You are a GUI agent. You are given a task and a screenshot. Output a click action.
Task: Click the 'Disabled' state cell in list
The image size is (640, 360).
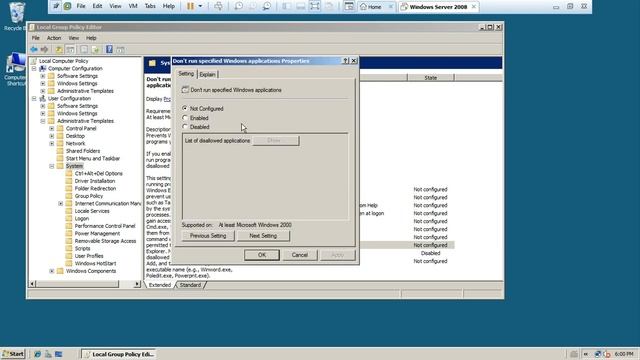tap(430, 253)
